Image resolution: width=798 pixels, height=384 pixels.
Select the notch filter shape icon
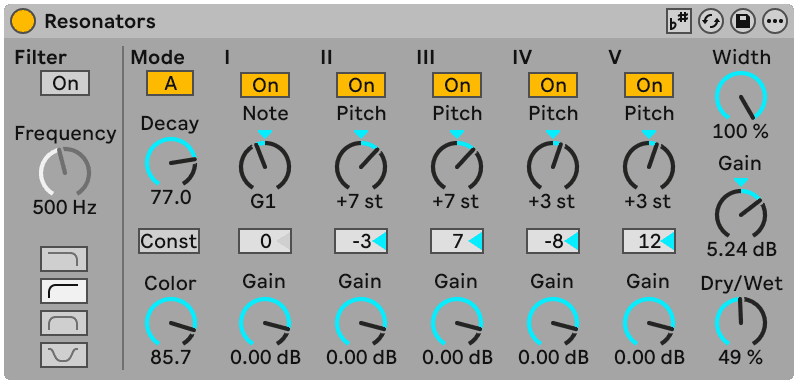(x=64, y=355)
